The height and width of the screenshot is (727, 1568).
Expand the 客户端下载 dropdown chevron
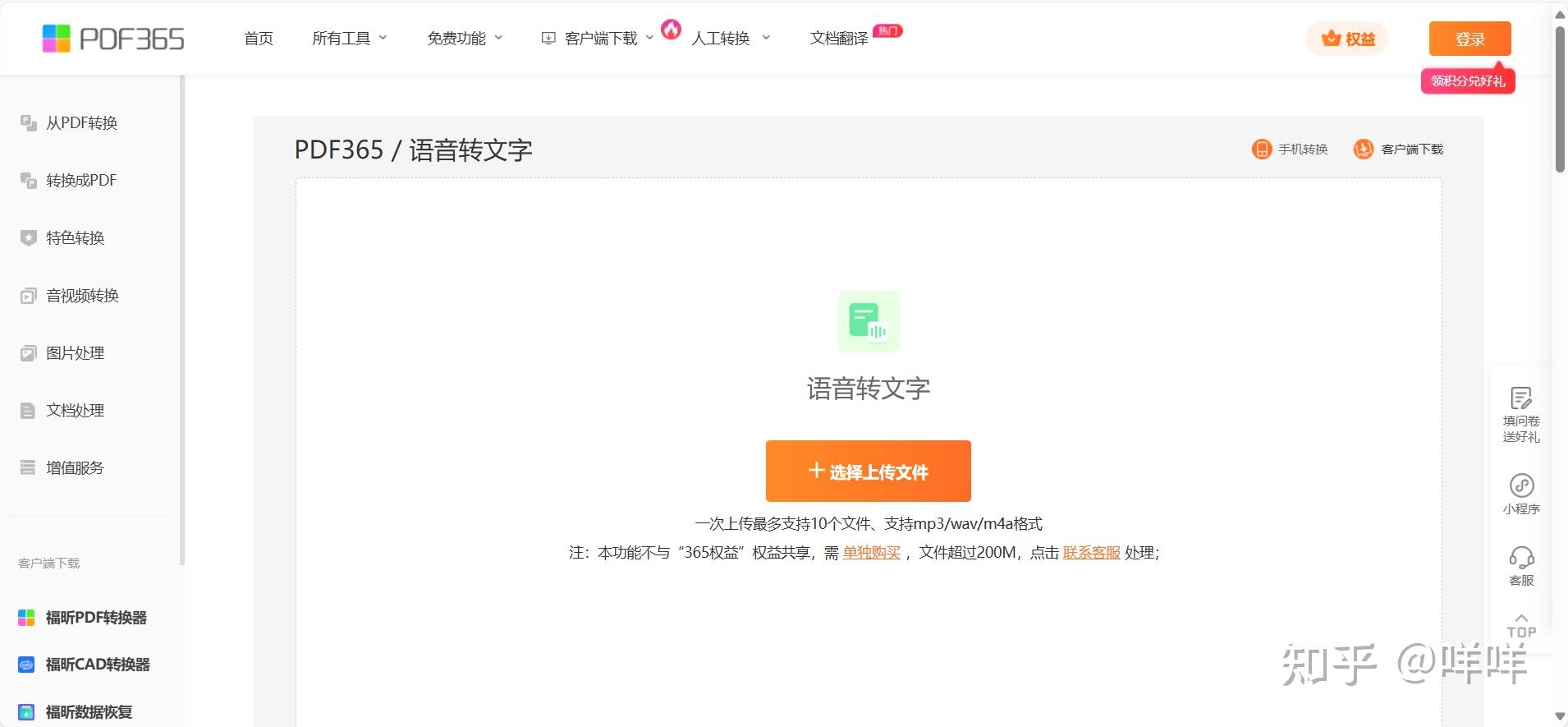(x=649, y=38)
